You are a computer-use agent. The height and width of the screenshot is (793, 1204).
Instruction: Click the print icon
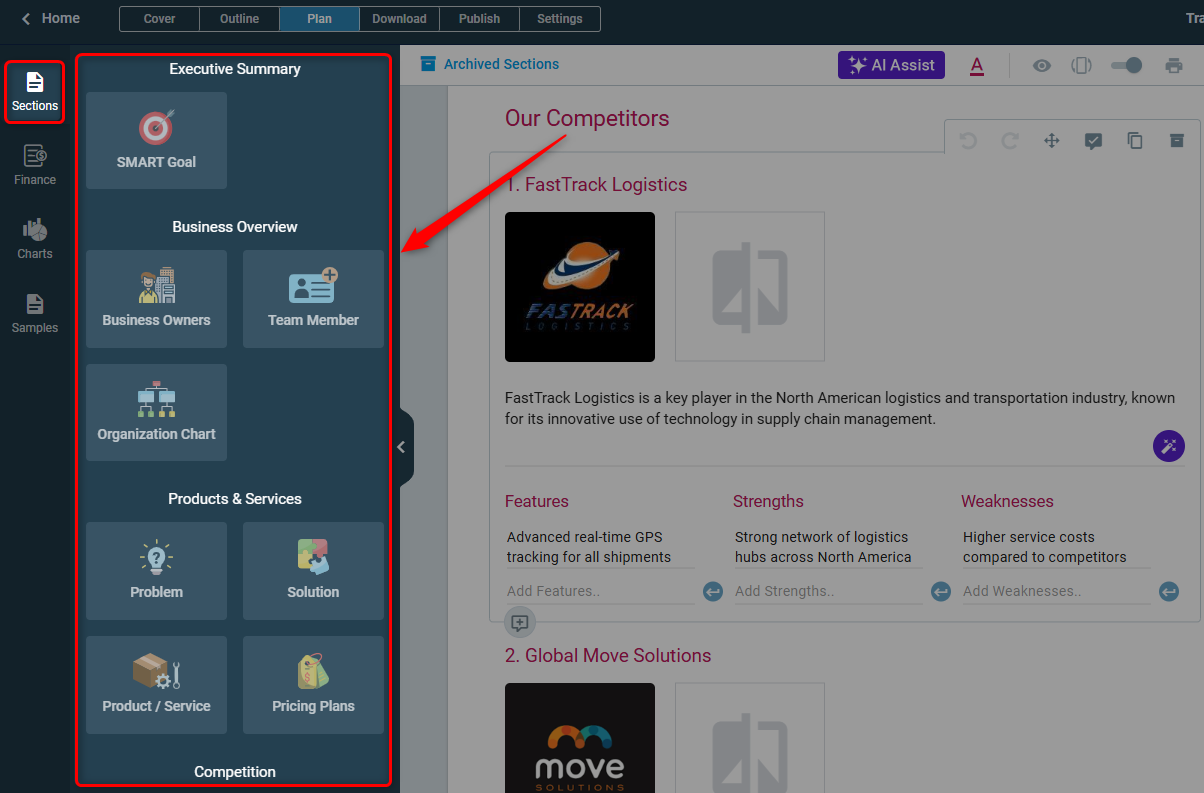[1174, 65]
